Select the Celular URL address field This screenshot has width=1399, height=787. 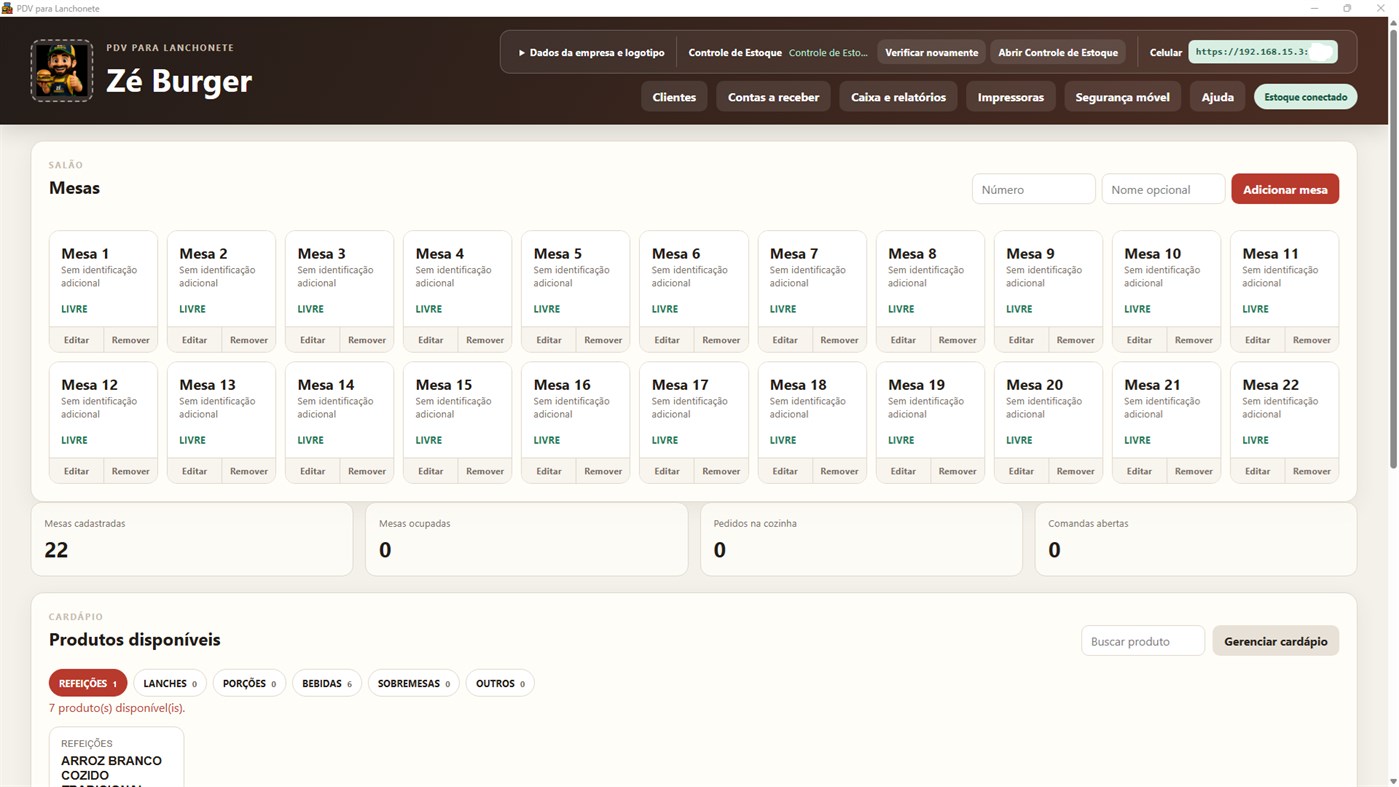(1263, 52)
